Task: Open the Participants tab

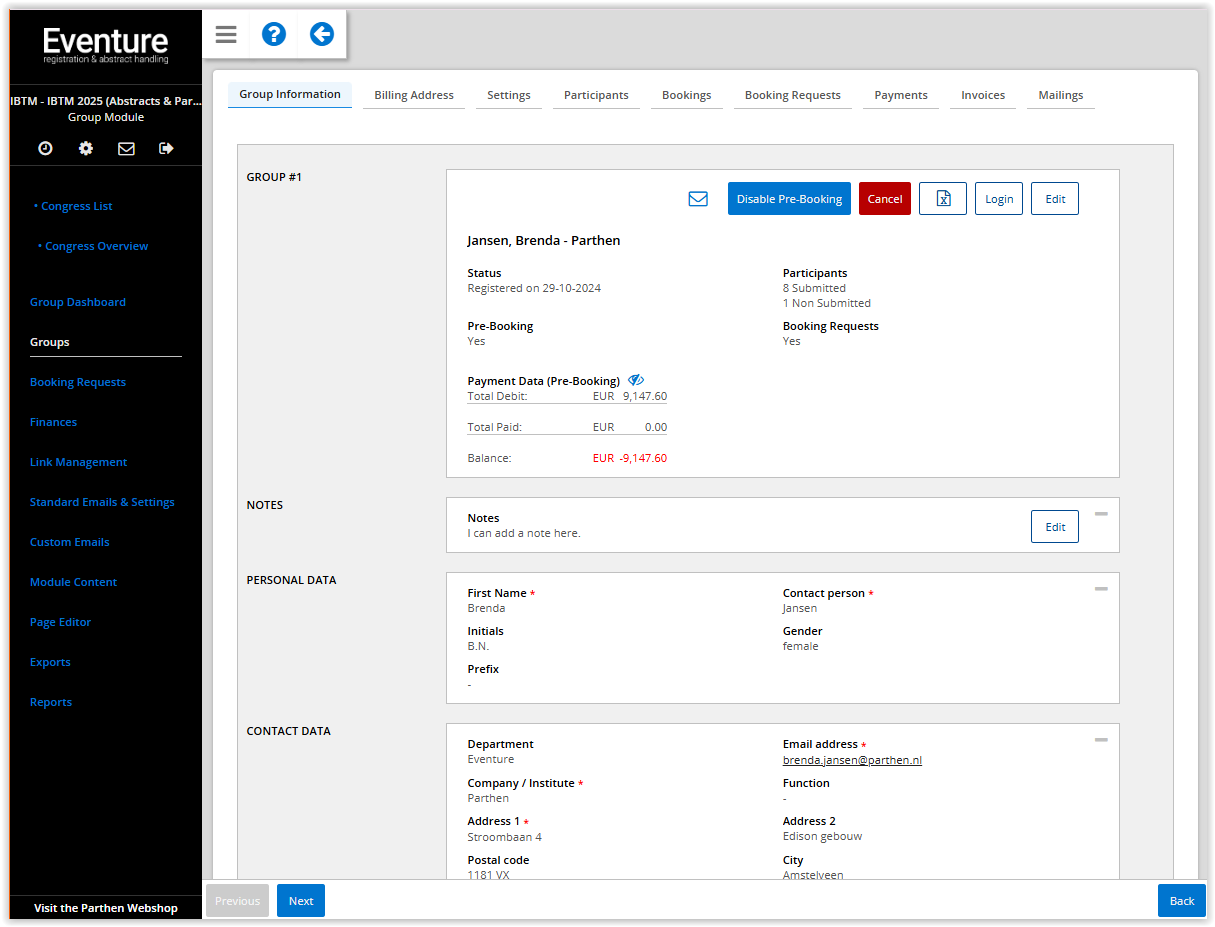Action: click(596, 95)
